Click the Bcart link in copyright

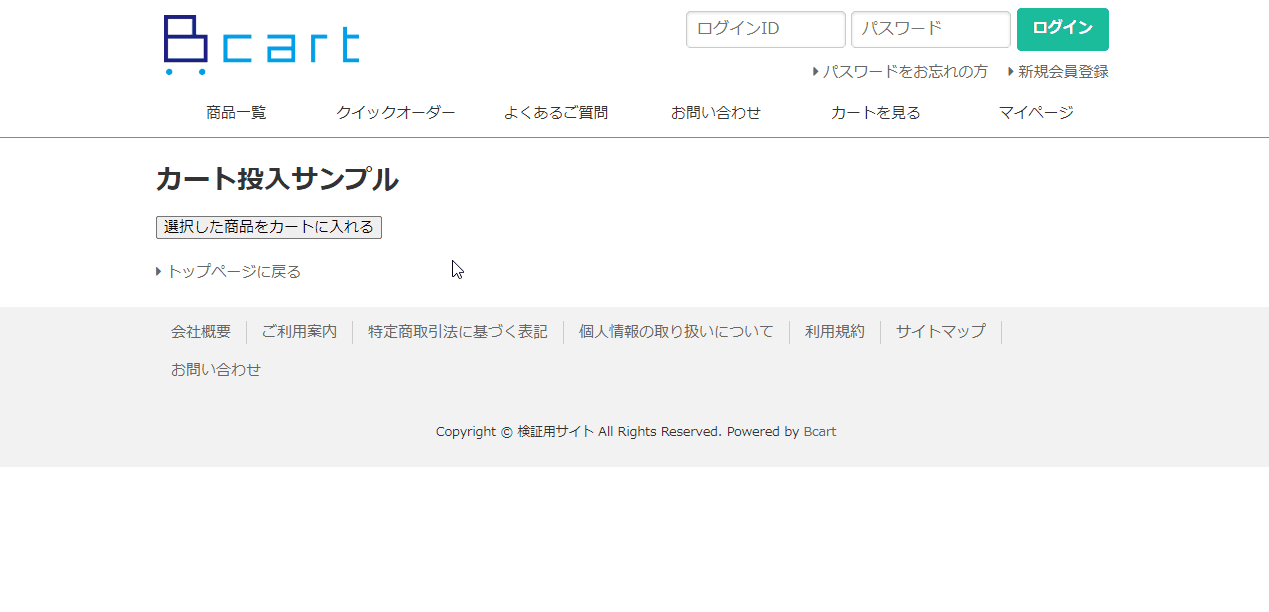pyautogui.click(x=820, y=432)
